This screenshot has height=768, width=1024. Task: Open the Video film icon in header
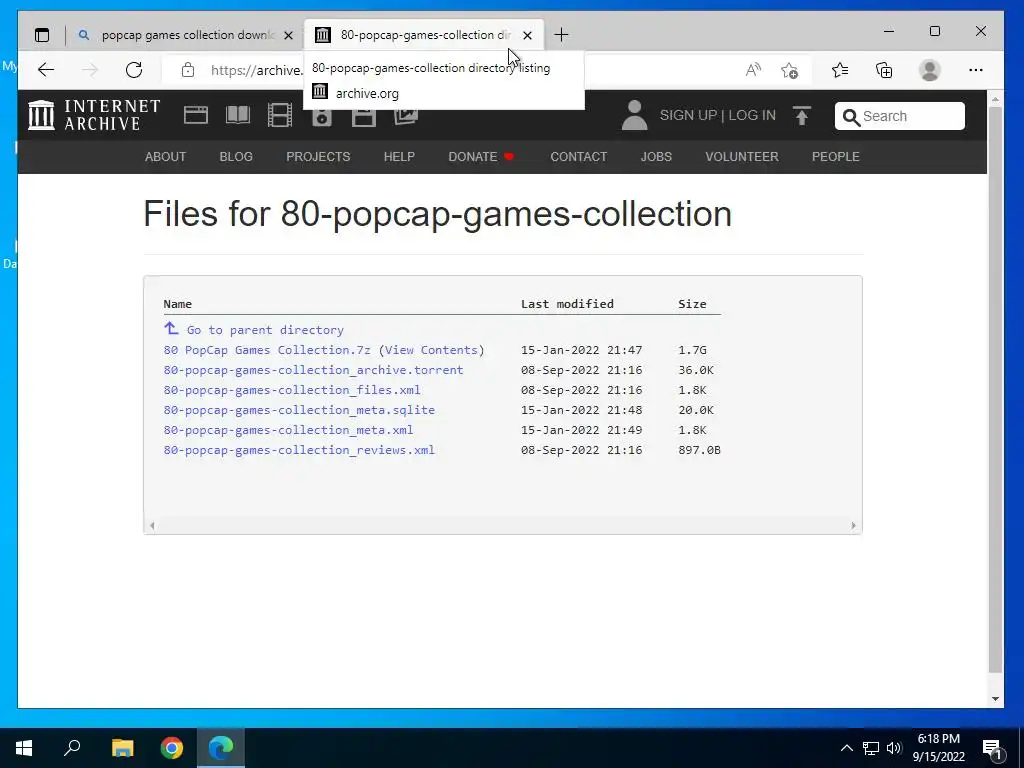point(280,116)
